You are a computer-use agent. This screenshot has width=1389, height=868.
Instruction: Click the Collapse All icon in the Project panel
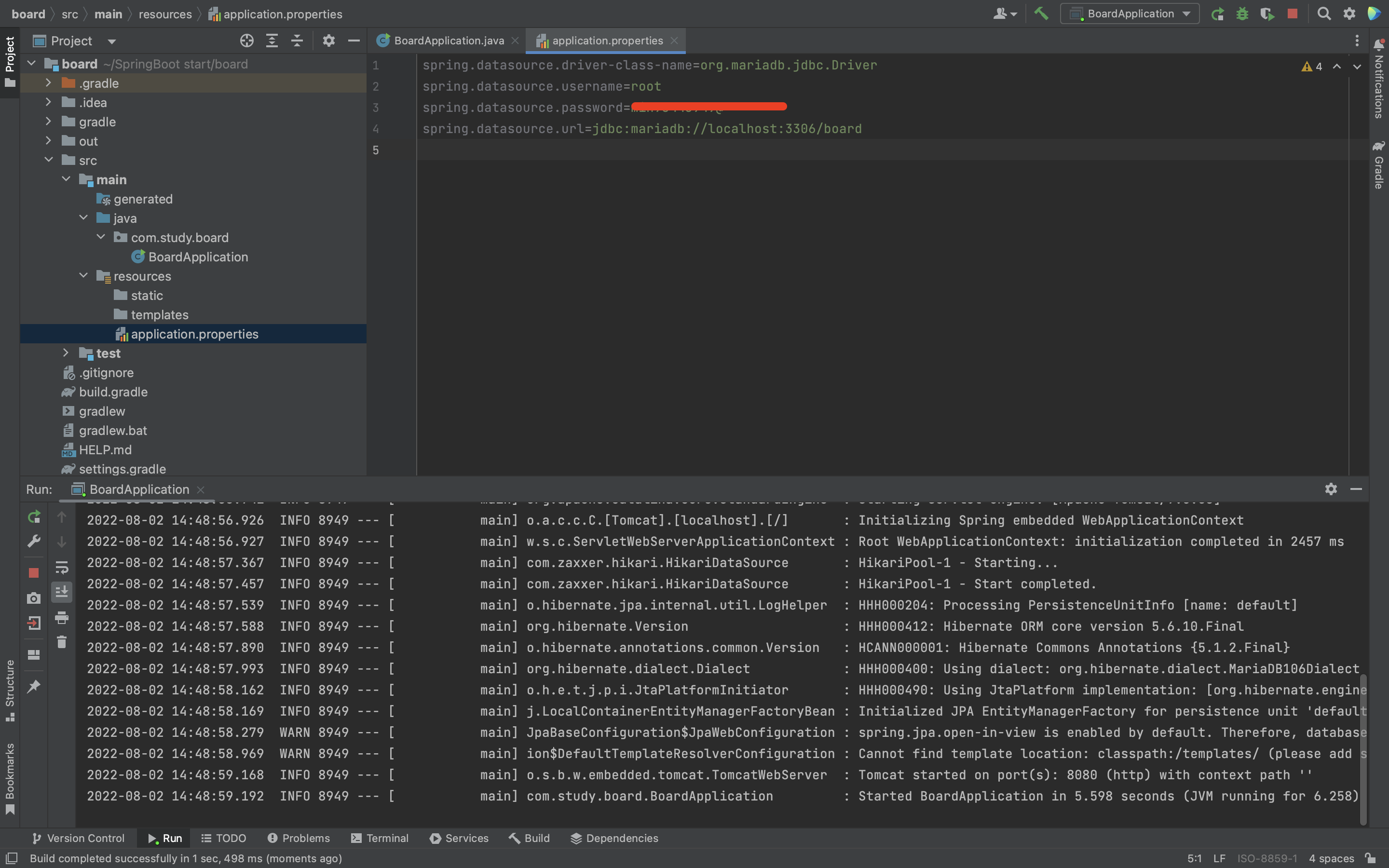pos(297,41)
